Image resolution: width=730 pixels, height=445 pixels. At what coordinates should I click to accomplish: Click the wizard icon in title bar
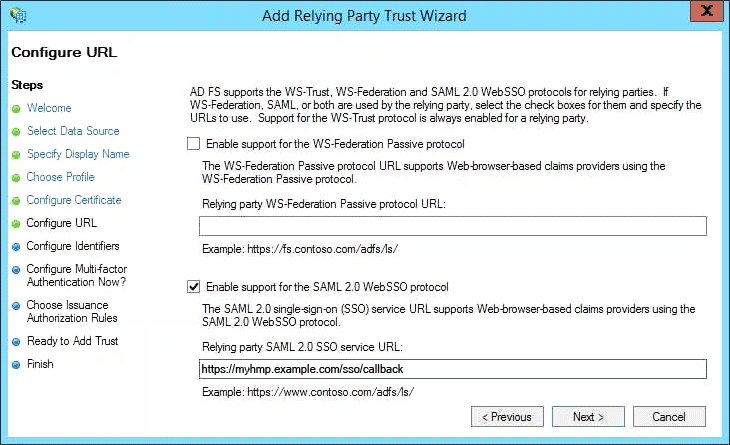pos(17,15)
